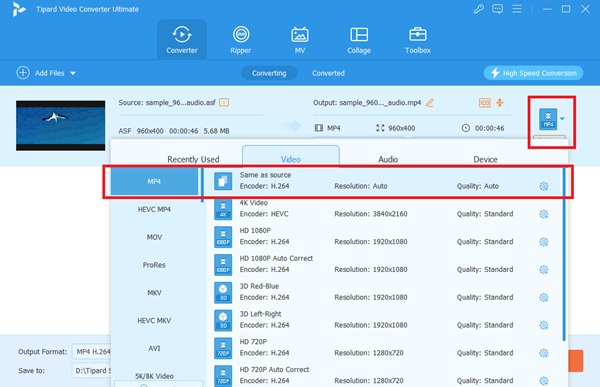The width and height of the screenshot is (600, 387).
Task: Choose 5K/8K Video in format list
Action: tap(154, 376)
